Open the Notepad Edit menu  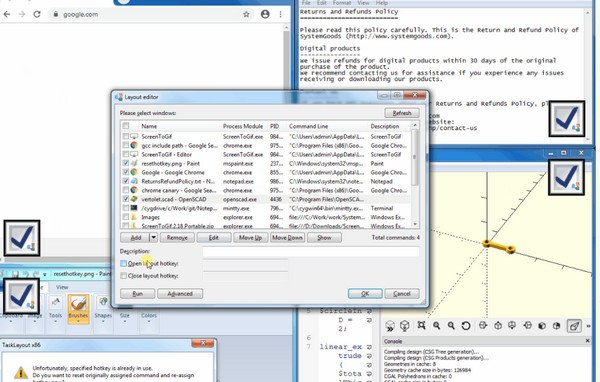322,3
